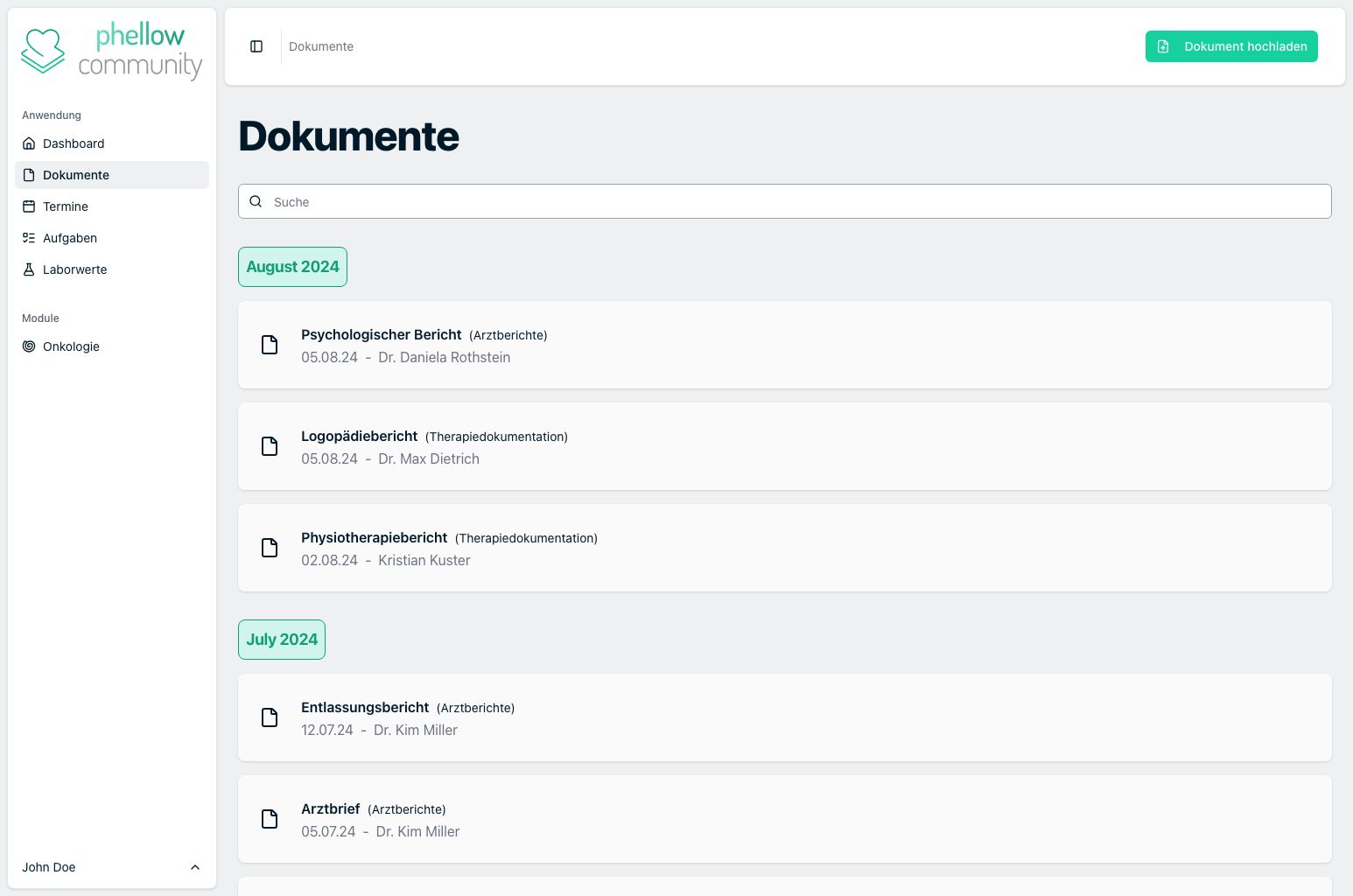Go to Termine in the sidebar
Image resolution: width=1353 pixels, height=896 pixels.
[112, 206]
